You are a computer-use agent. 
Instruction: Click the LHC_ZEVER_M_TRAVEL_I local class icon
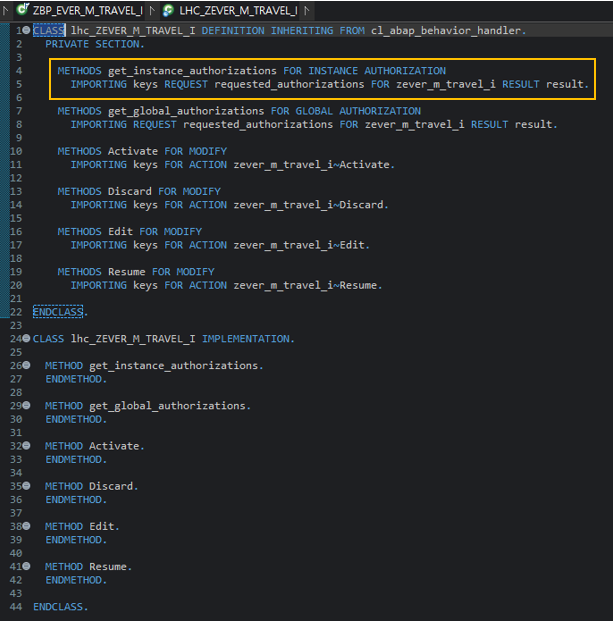(x=168, y=11)
